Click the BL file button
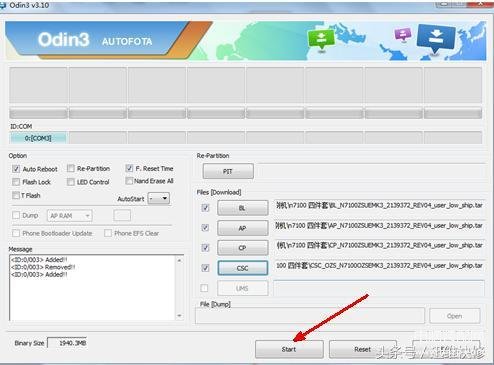This screenshot has height=365, width=494. (x=243, y=208)
